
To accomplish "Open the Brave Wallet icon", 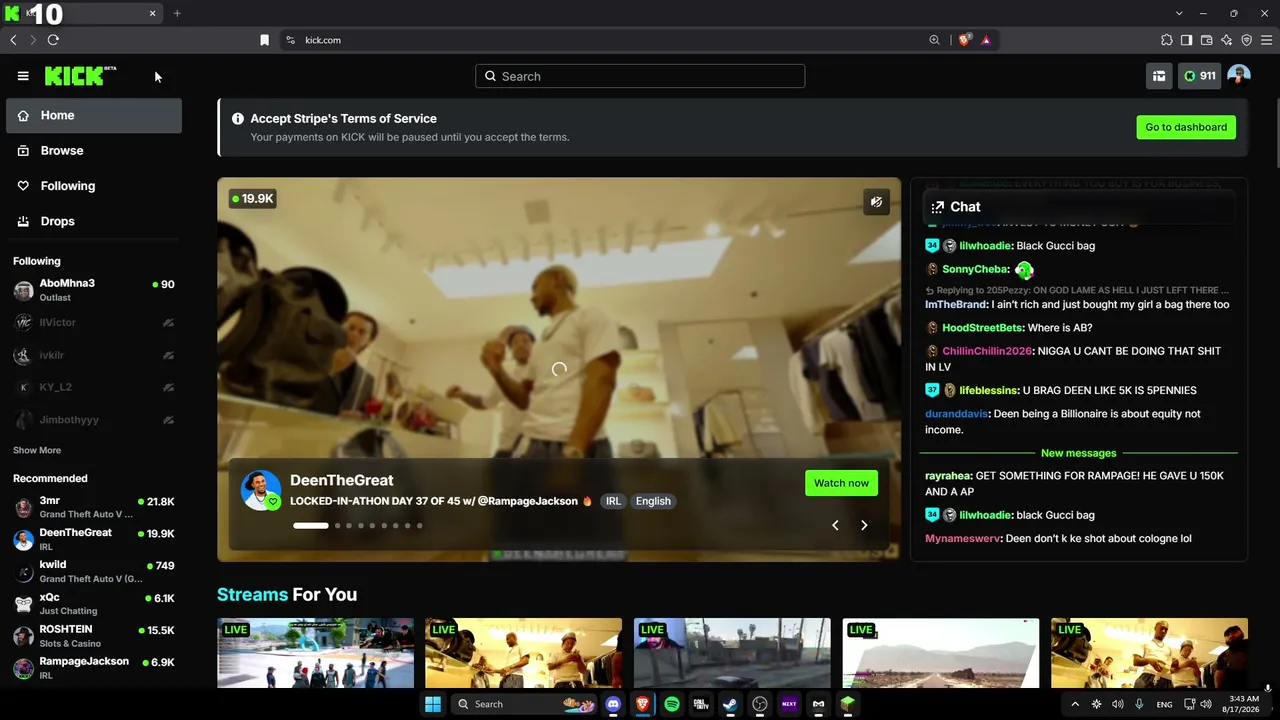I will pos(1206,40).
